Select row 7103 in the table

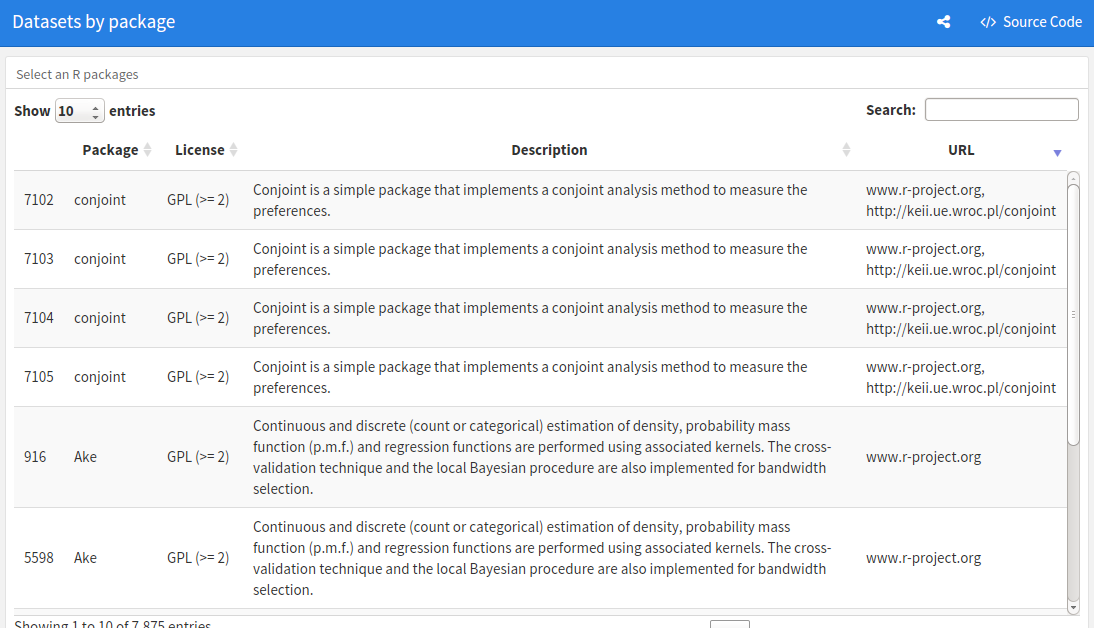pos(540,260)
